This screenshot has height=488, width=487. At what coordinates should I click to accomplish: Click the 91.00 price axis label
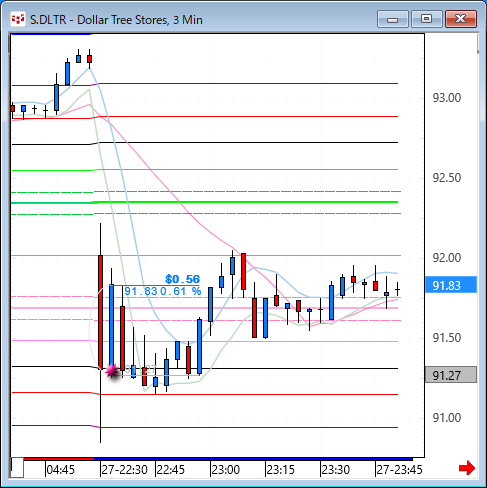pos(447,418)
